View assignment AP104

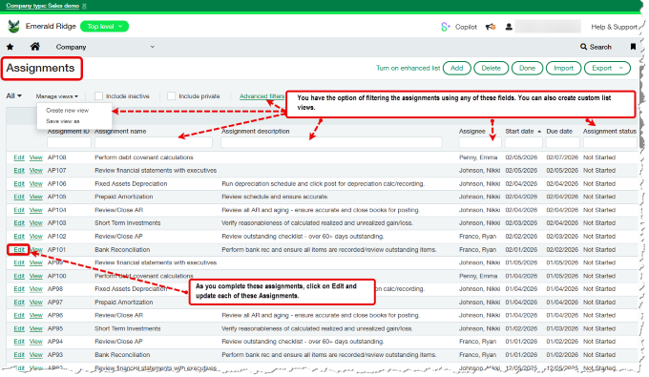pos(36,210)
